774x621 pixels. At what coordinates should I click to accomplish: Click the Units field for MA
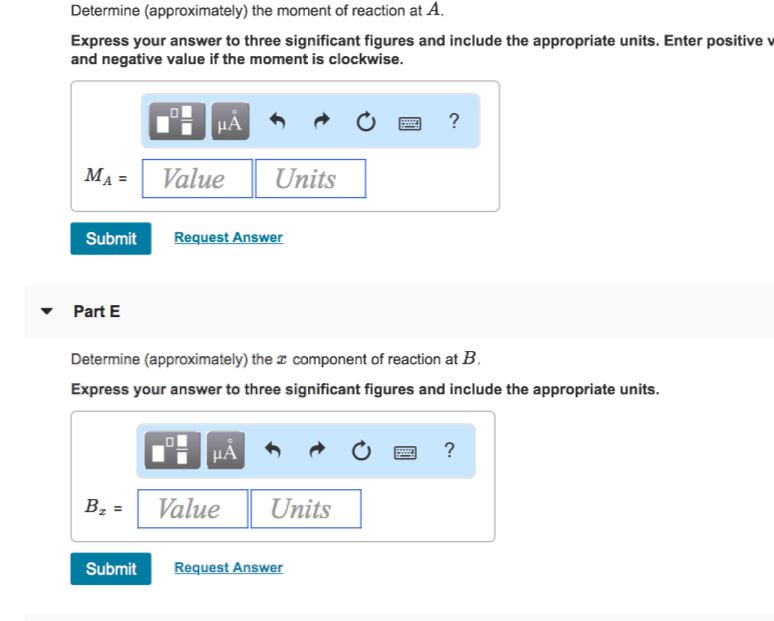click(310, 179)
